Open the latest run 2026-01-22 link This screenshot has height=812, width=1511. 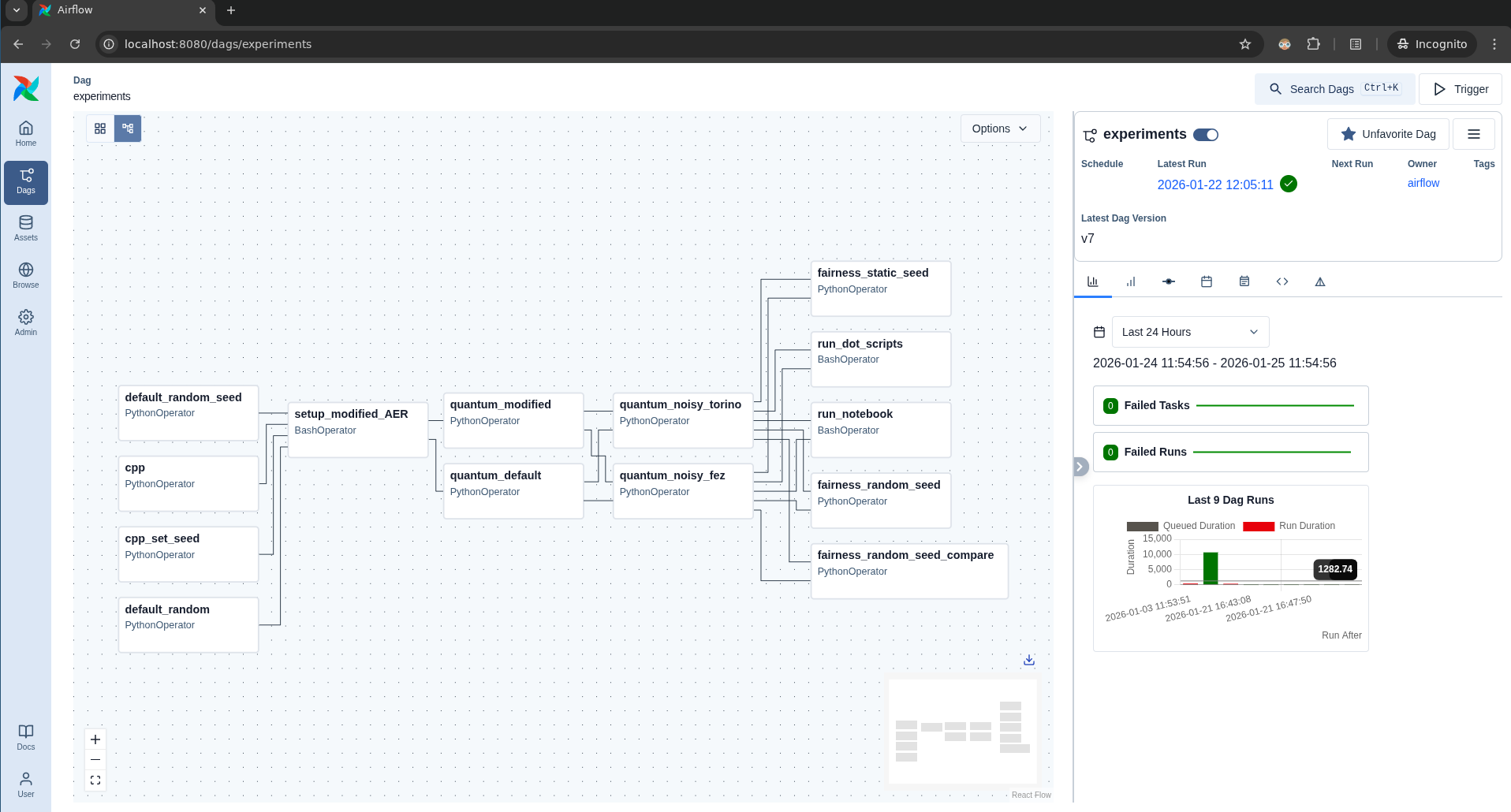point(1214,184)
